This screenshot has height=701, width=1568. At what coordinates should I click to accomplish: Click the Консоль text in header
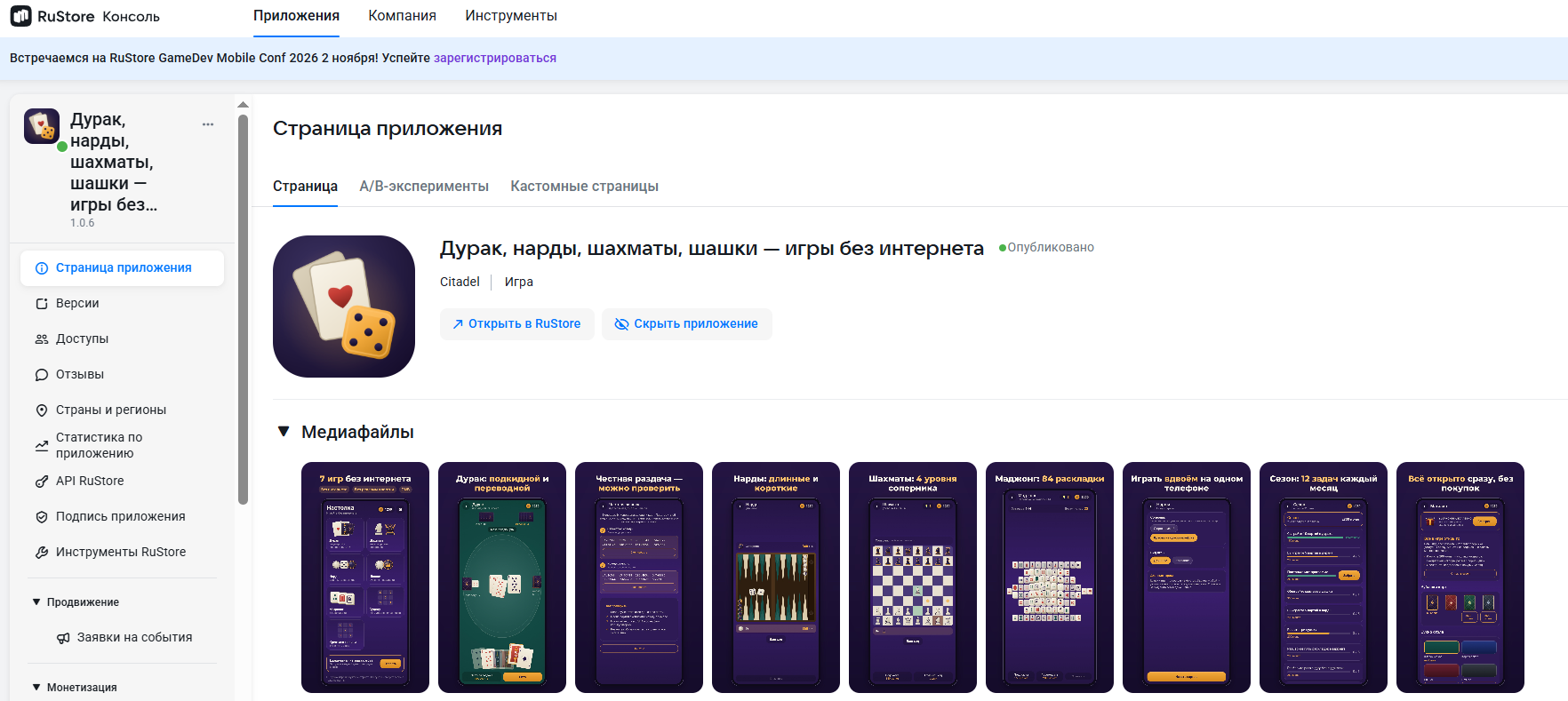pos(131,17)
